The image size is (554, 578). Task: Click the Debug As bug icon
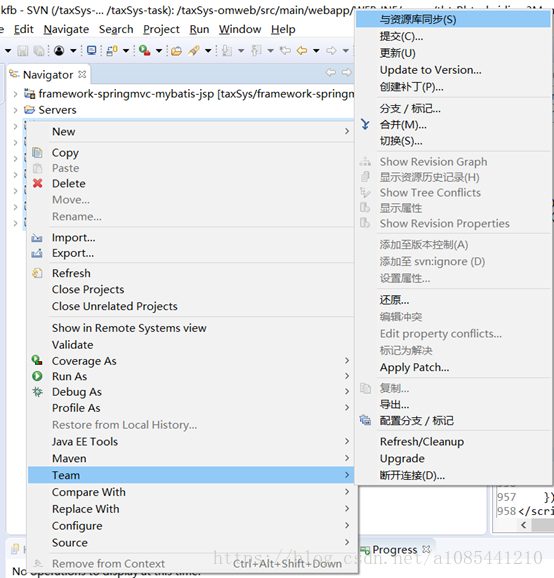coord(37,391)
